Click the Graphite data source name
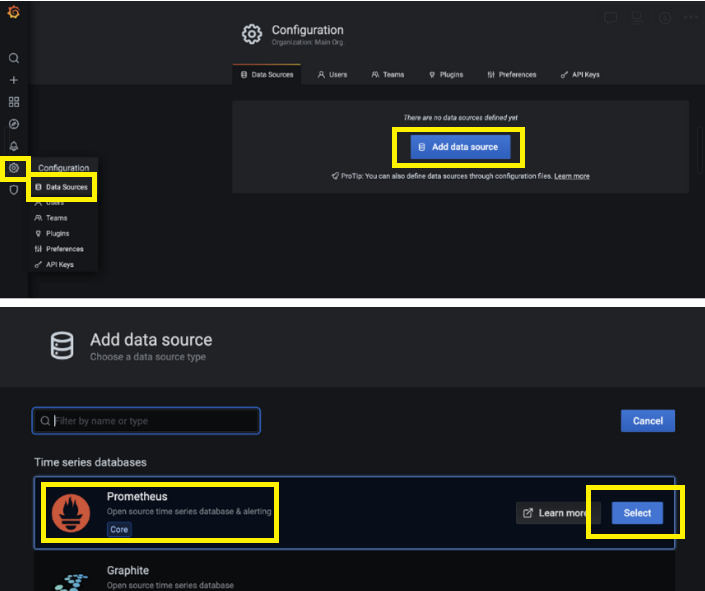705x591 pixels. click(128, 570)
